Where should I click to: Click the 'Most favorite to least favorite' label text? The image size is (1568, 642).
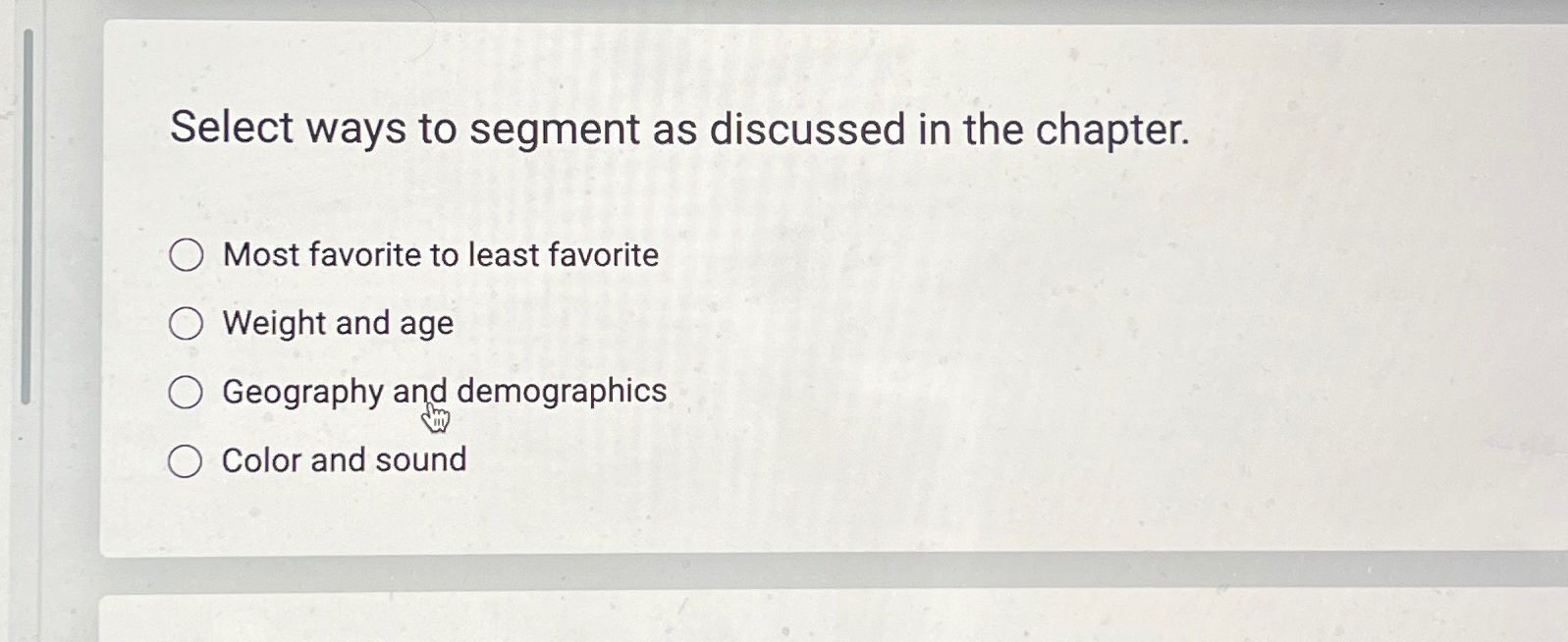tap(440, 256)
